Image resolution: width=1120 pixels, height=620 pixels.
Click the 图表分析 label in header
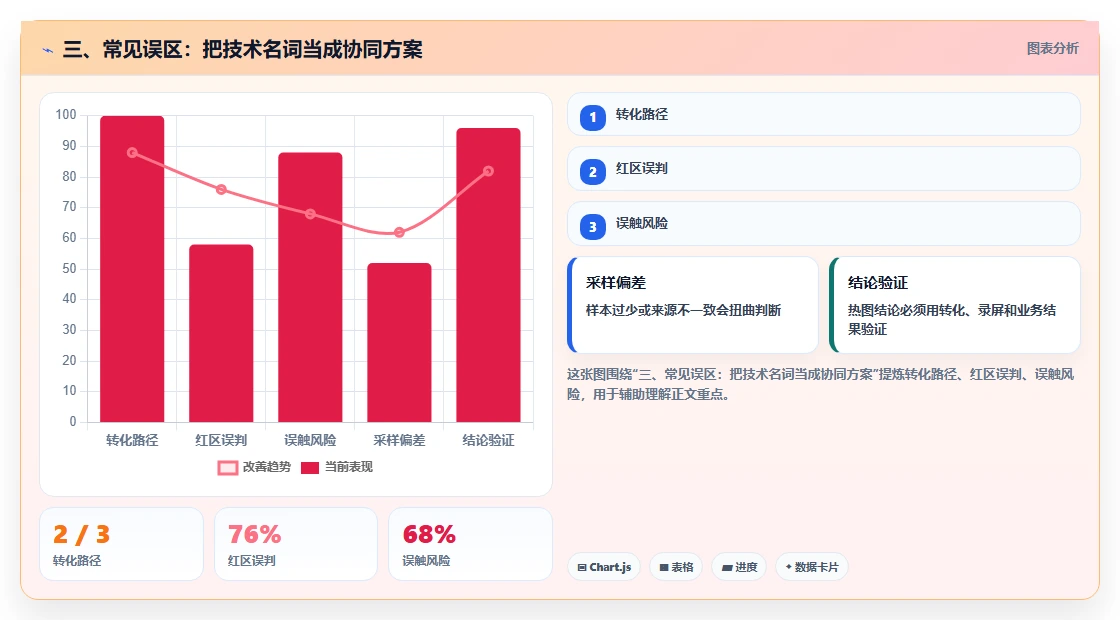[x=1052, y=49]
